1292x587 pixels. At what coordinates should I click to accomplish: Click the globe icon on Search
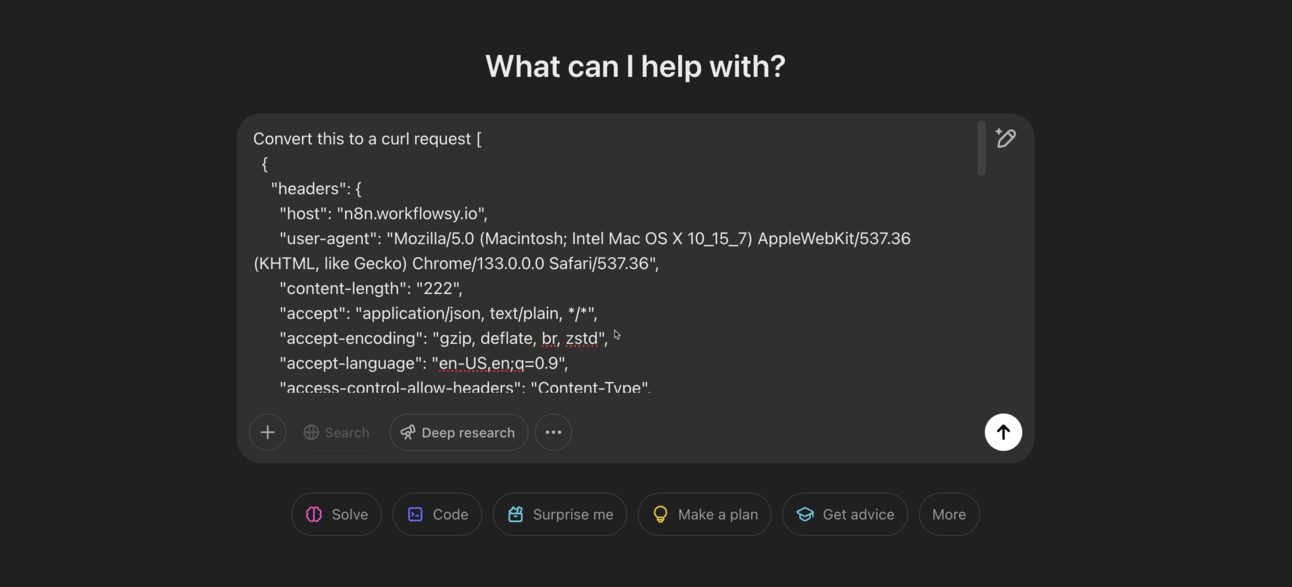pos(312,432)
